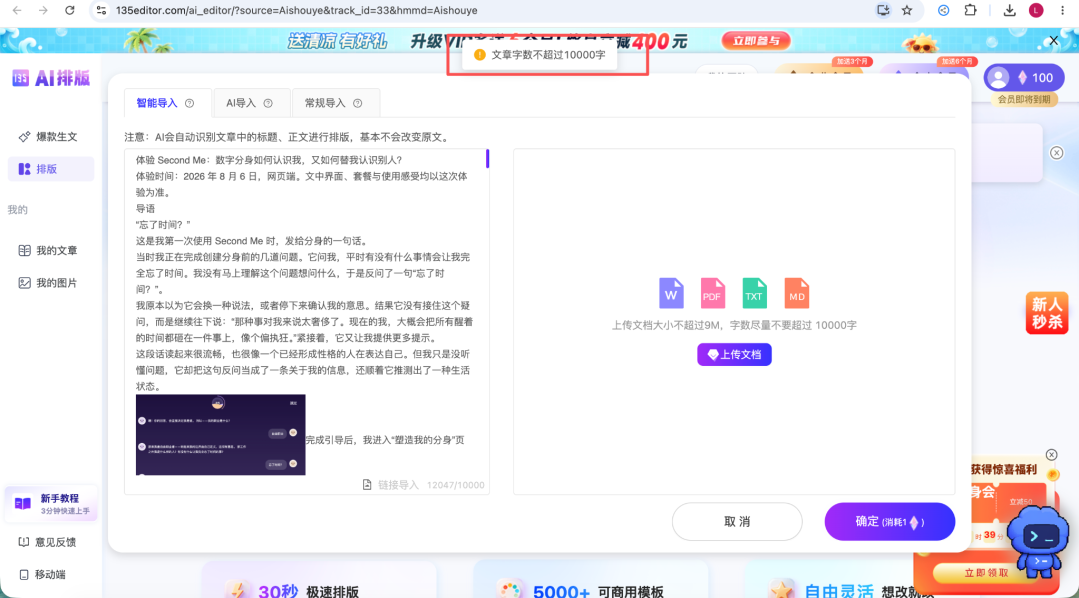Go forward in browser history

click(43, 10)
